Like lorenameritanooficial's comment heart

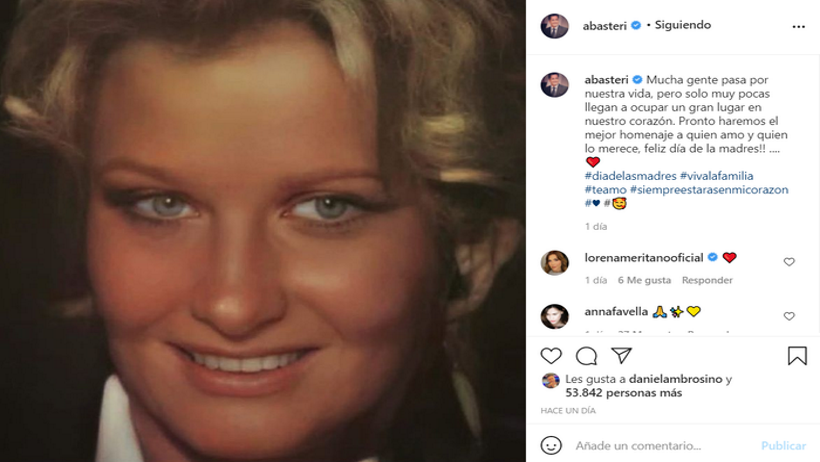pos(789,262)
